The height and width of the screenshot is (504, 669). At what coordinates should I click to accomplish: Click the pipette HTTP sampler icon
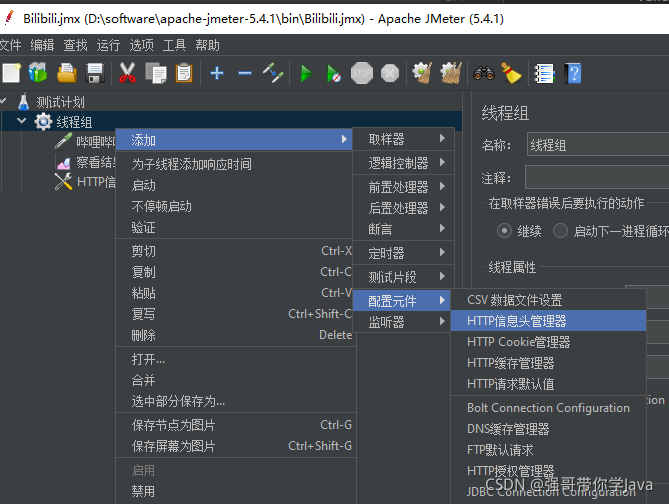pyautogui.click(x=63, y=141)
